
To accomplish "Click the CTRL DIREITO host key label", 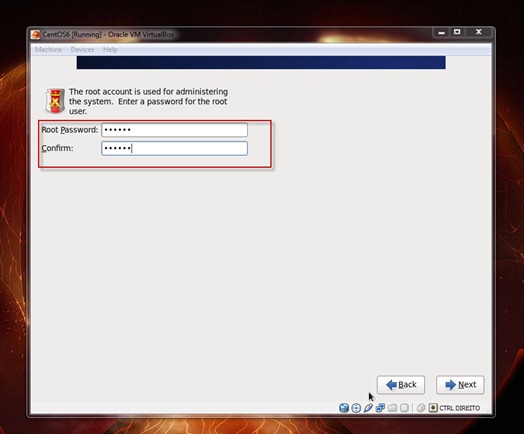I will pos(460,408).
